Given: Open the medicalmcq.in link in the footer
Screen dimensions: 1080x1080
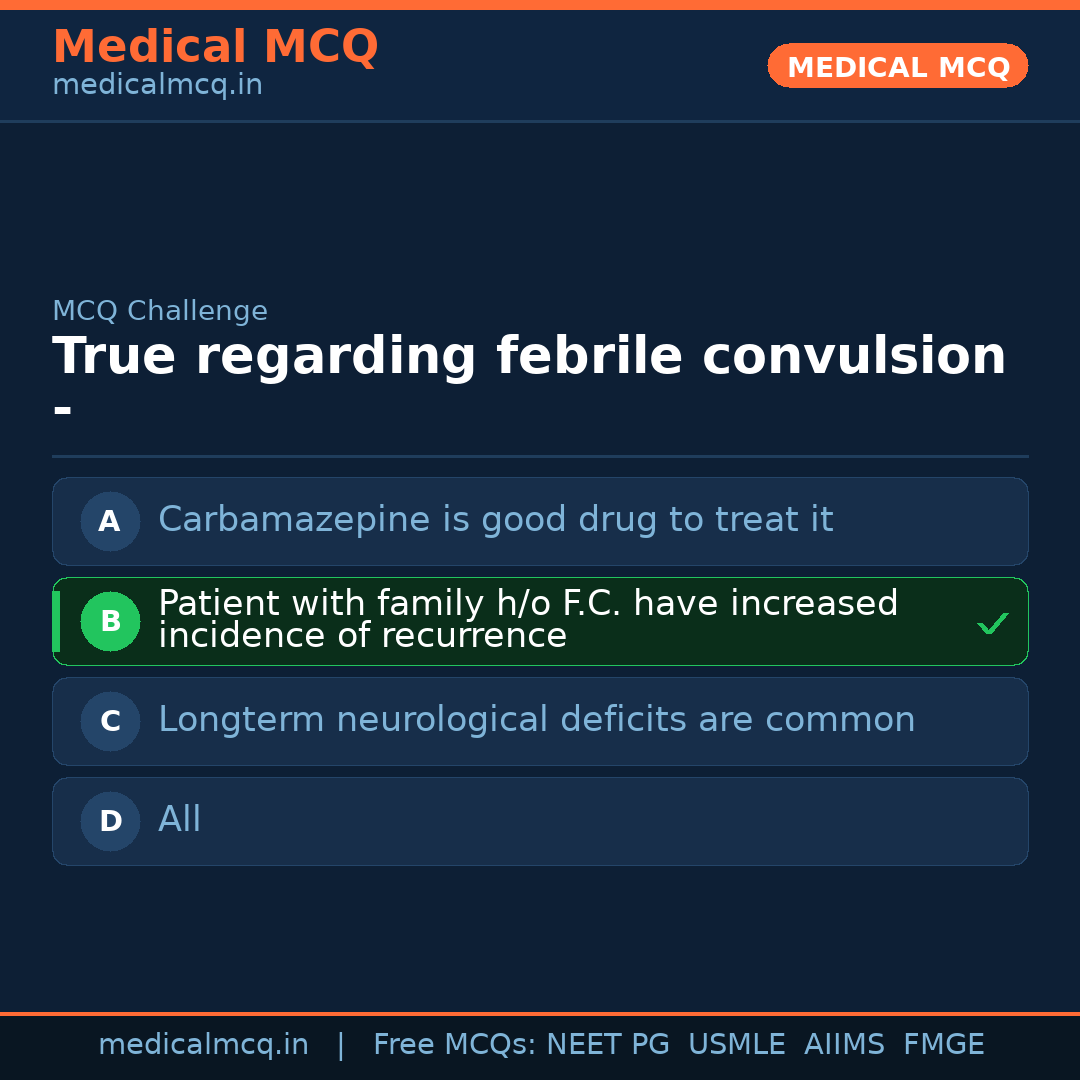Looking at the screenshot, I should (203, 1045).
